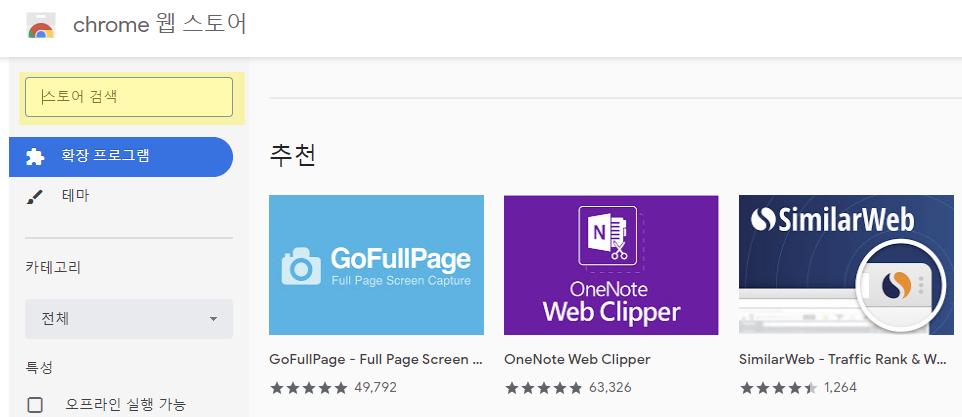Click the category dropdown arrow
Screen dimensions: 962x417
213,319
